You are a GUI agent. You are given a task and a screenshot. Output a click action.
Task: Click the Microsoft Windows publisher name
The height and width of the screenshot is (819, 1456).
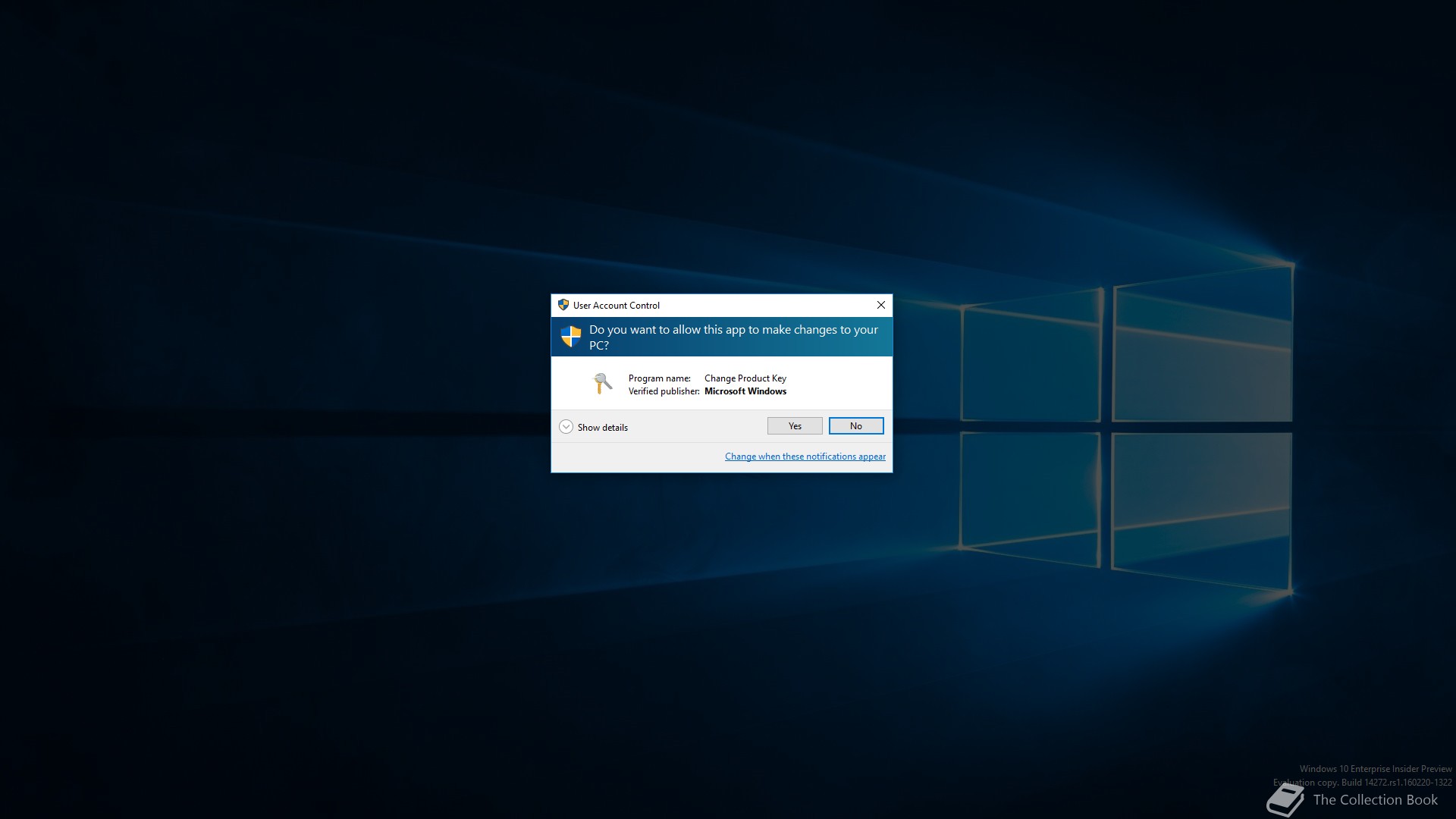pos(745,391)
